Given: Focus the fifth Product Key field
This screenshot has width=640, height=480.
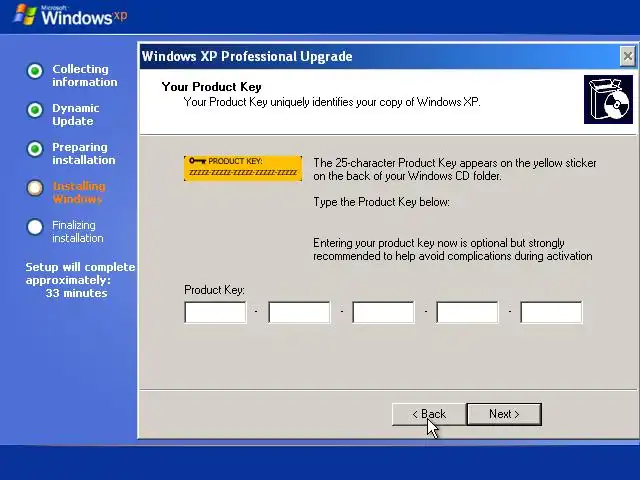Looking at the screenshot, I should 551,312.
